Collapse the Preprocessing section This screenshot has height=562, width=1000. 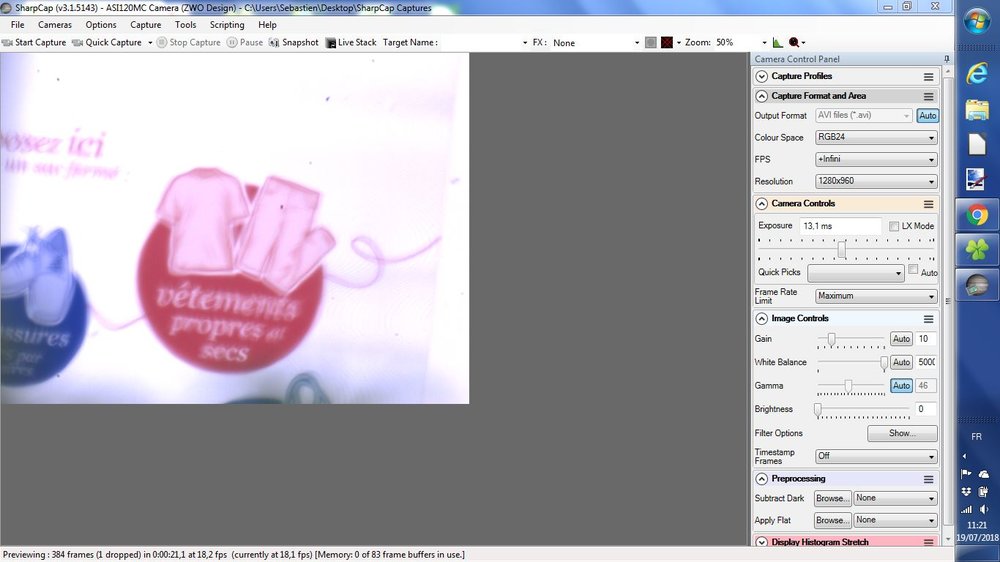point(761,479)
